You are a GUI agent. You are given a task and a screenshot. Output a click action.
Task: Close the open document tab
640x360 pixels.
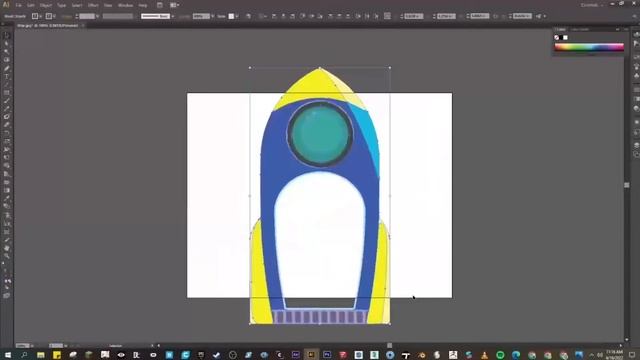83,25
